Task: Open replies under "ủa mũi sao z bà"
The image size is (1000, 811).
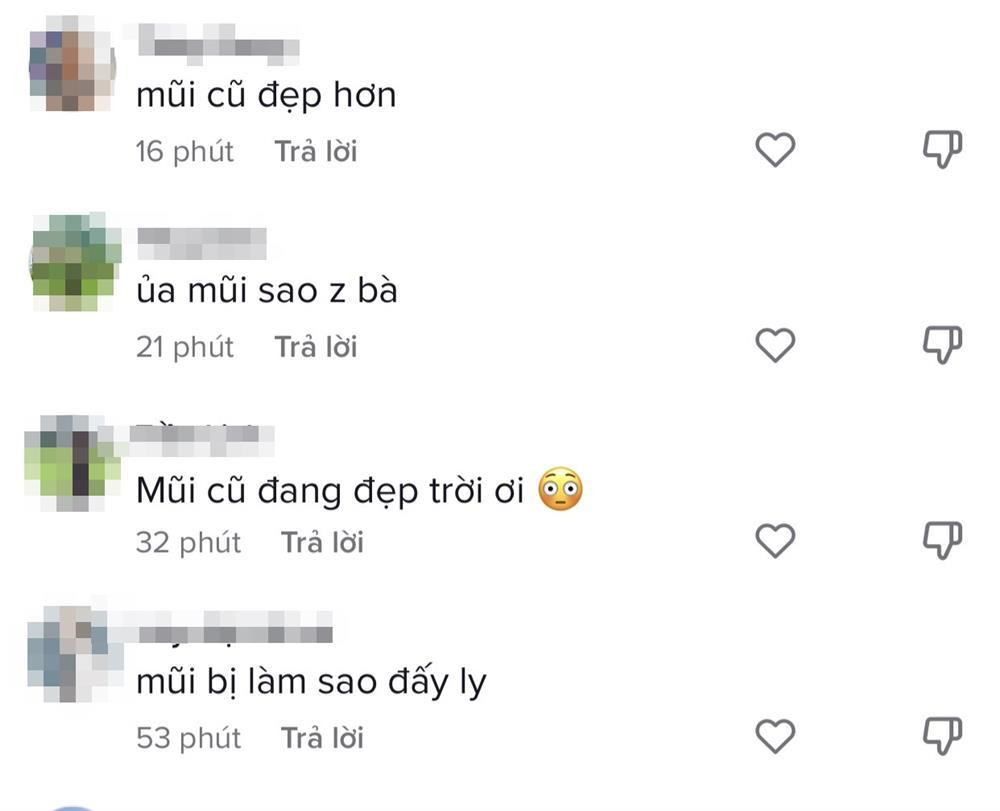Action: [318, 346]
